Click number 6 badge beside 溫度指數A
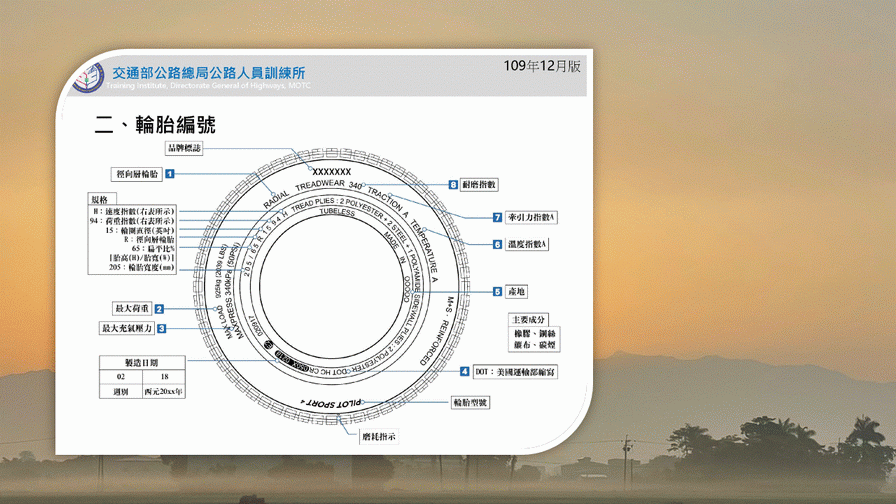This screenshot has height=504, width=896. pyautogui.click(x=497, y=244)
